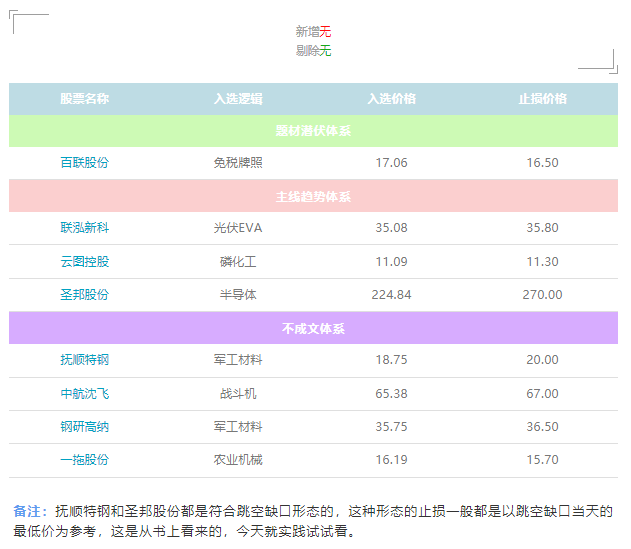The height and width of the screenshot is (549, 631).
Task: Click the stop-loss price 15.70
Action: point(542,459)
